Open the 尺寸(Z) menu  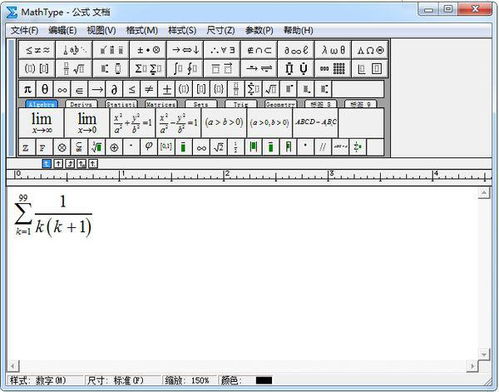[221, 31]
